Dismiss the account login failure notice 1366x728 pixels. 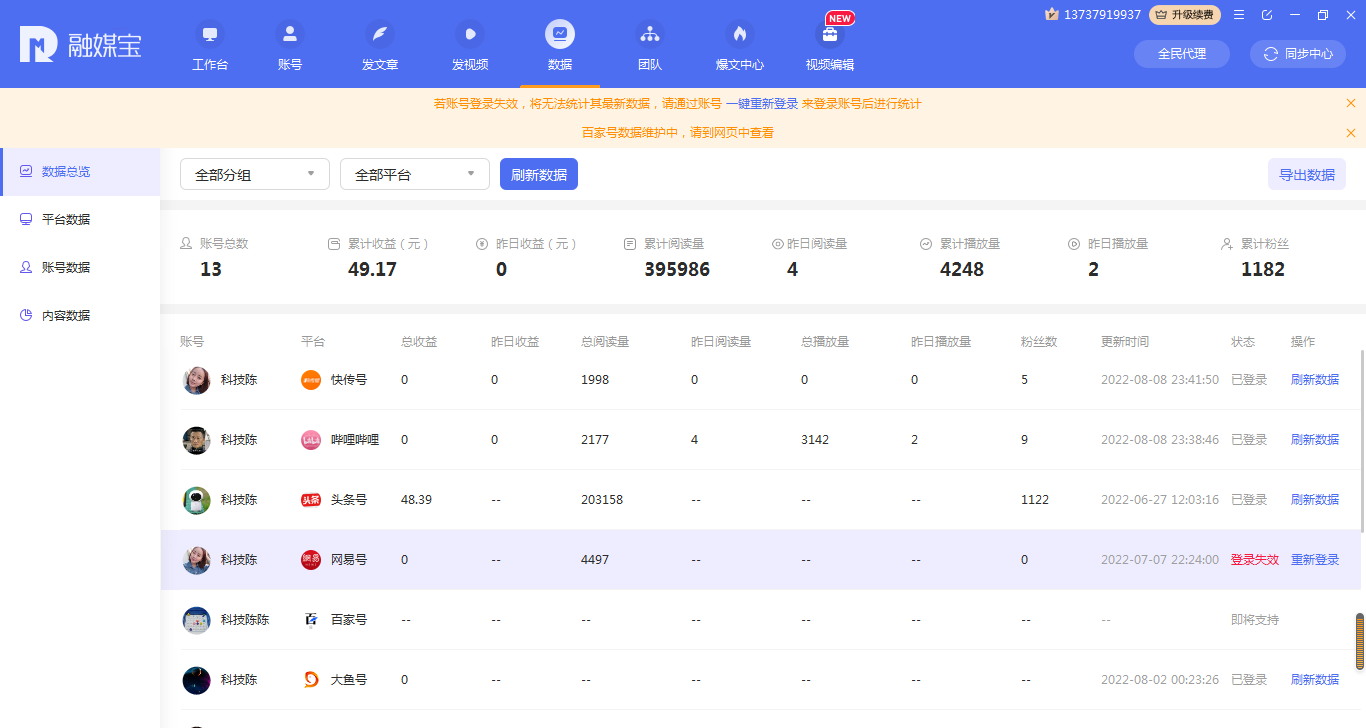click(1351, 103)
